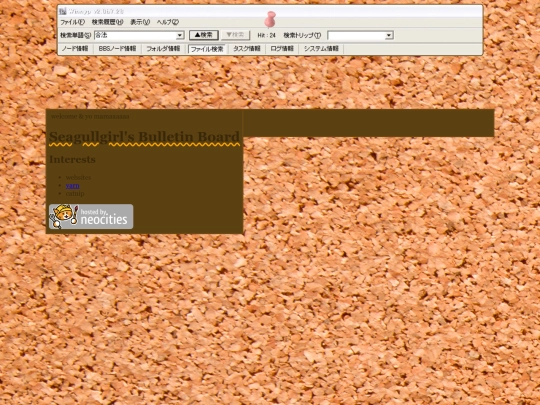The height and width of the screenshot is (405, 540).
Task: Click the greyed ▼検索 button
Action: click(236, 35)
